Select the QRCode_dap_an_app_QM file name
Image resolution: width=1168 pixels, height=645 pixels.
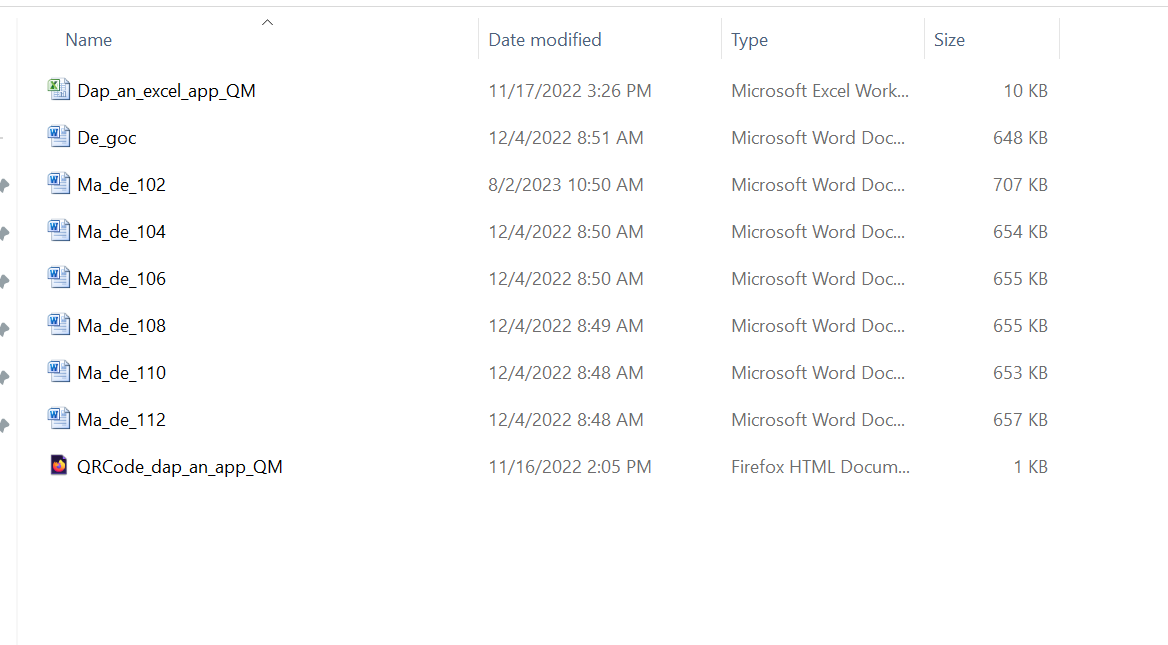[180, 467]
